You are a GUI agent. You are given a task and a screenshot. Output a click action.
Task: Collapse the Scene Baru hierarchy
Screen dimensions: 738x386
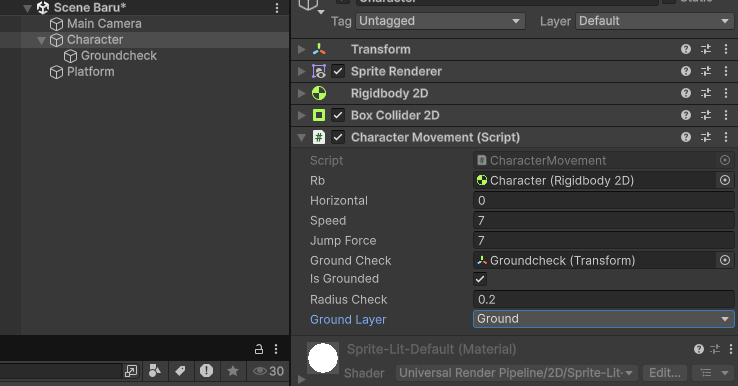pos(27,8)
